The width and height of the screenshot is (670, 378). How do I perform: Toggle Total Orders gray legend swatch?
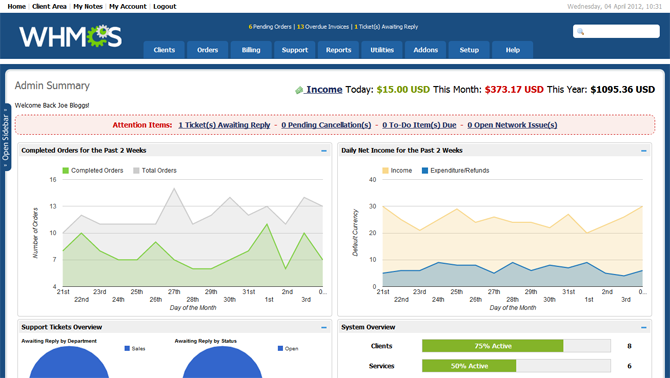(x=136, y=170)
